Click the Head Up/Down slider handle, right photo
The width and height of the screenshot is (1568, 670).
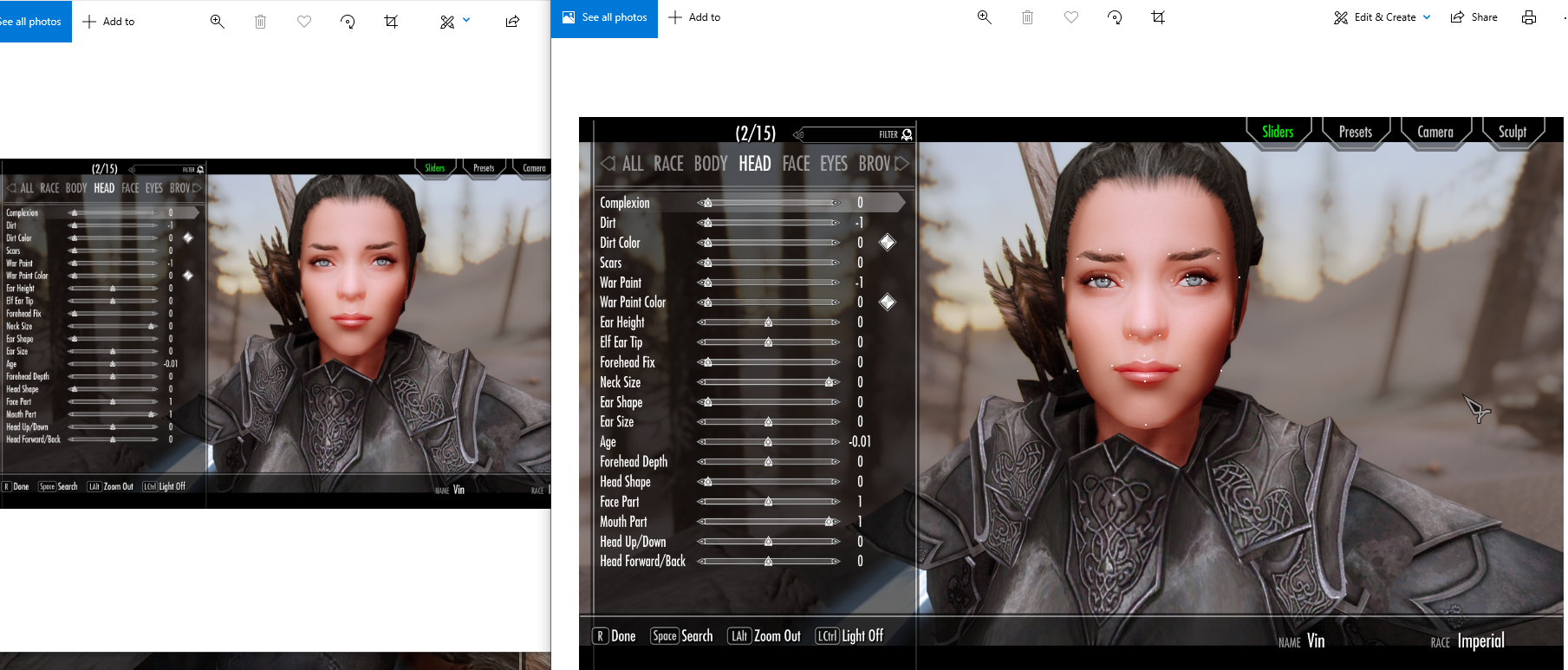click(x=768, y=542)
